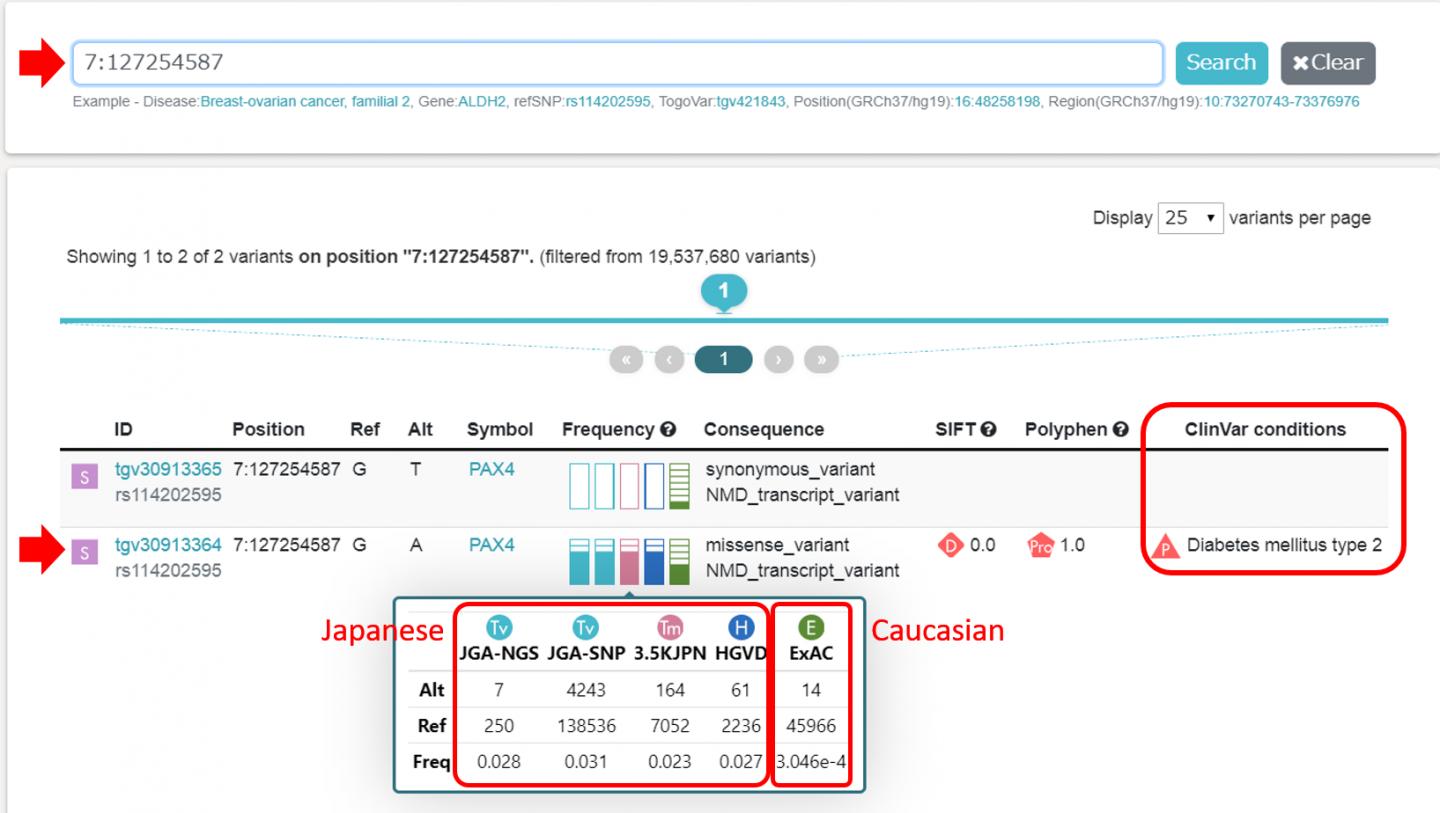This screenshot has height=813, width=1440.
Task: Click the blue HGVD 'H' dataset icon
Action: (740, 627)
